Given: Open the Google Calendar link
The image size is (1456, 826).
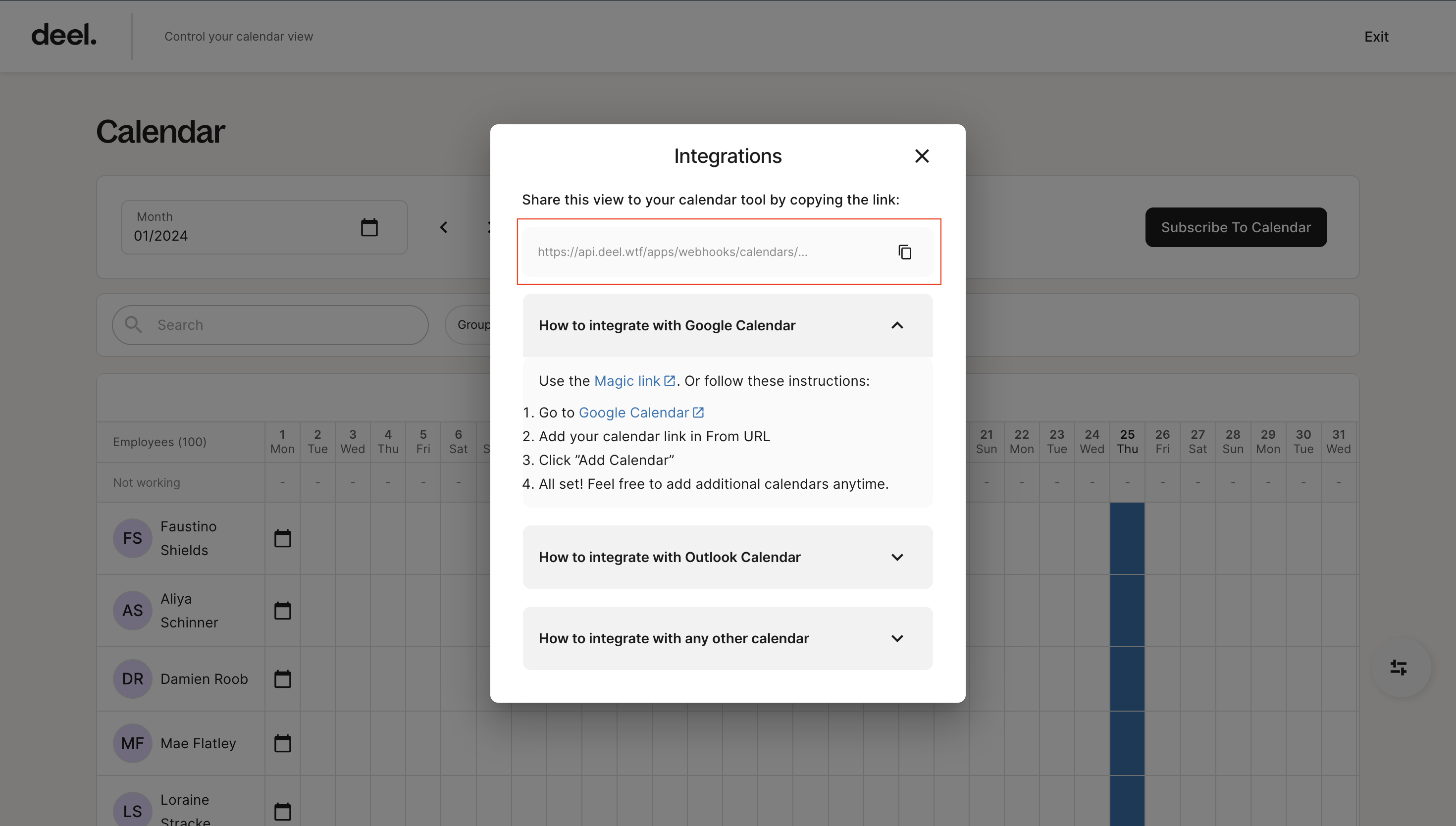Looking at the screenshot, I should 641,413.
